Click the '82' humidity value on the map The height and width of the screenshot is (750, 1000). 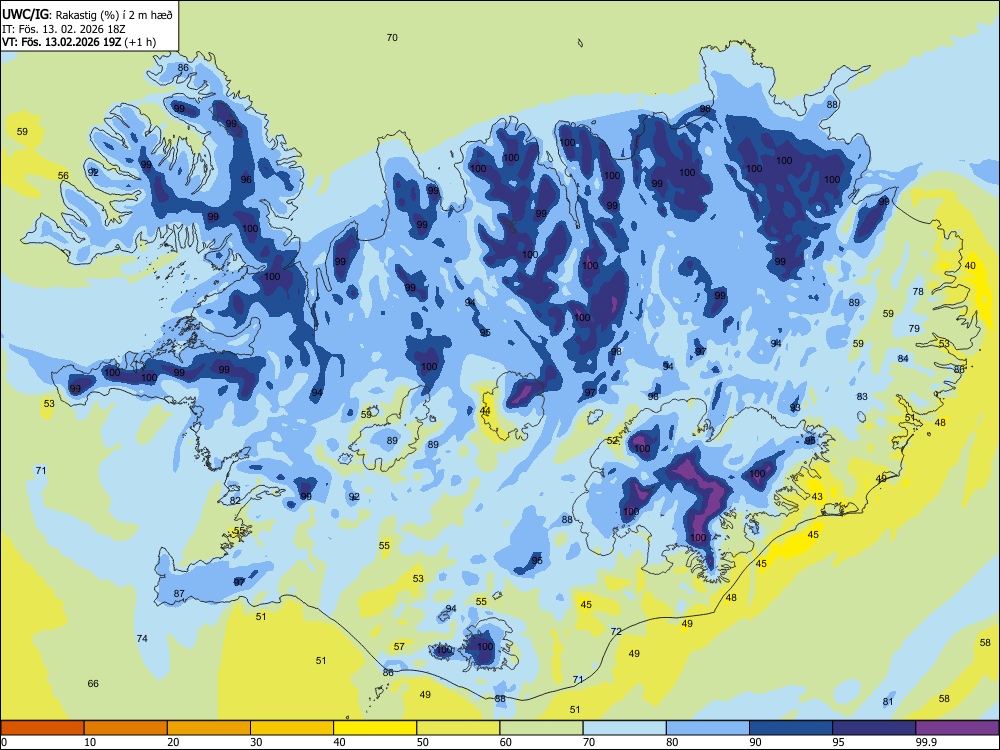(235, 501)
